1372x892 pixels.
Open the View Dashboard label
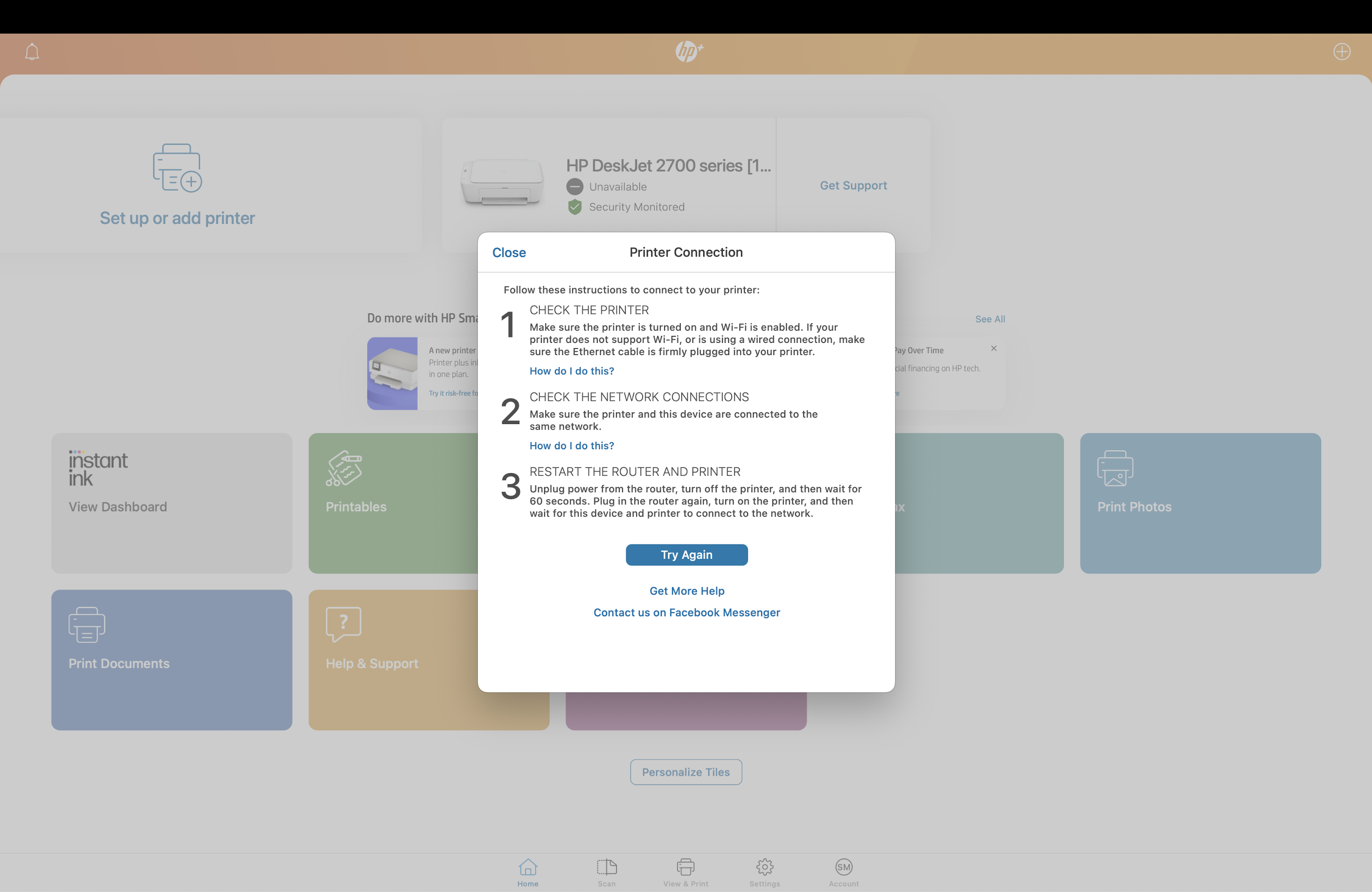118,507
